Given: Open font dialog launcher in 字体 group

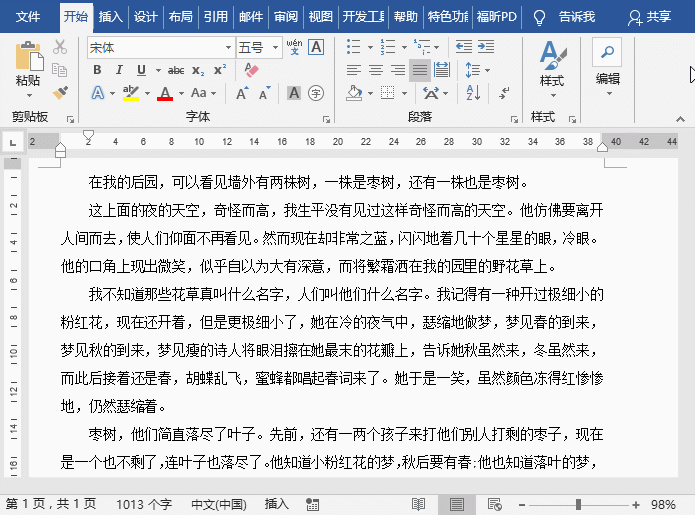Looking at the screenshot, I should [327, 119].
